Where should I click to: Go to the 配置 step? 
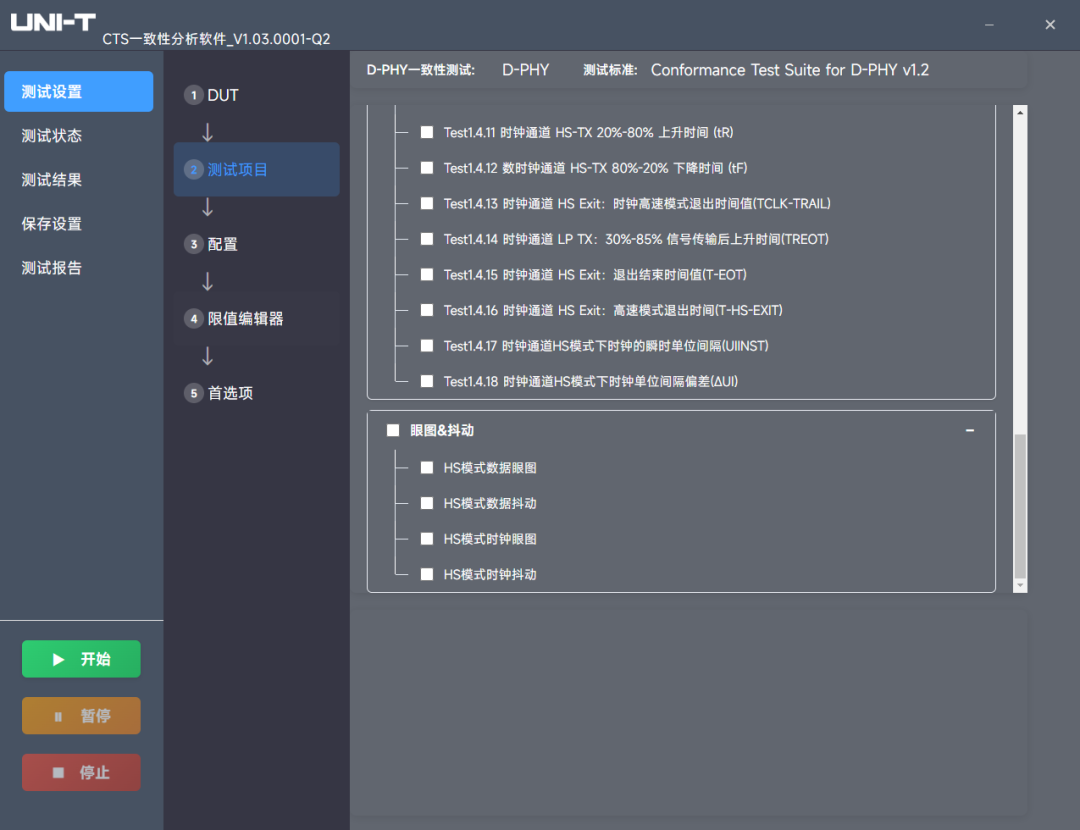coord(256,244)
